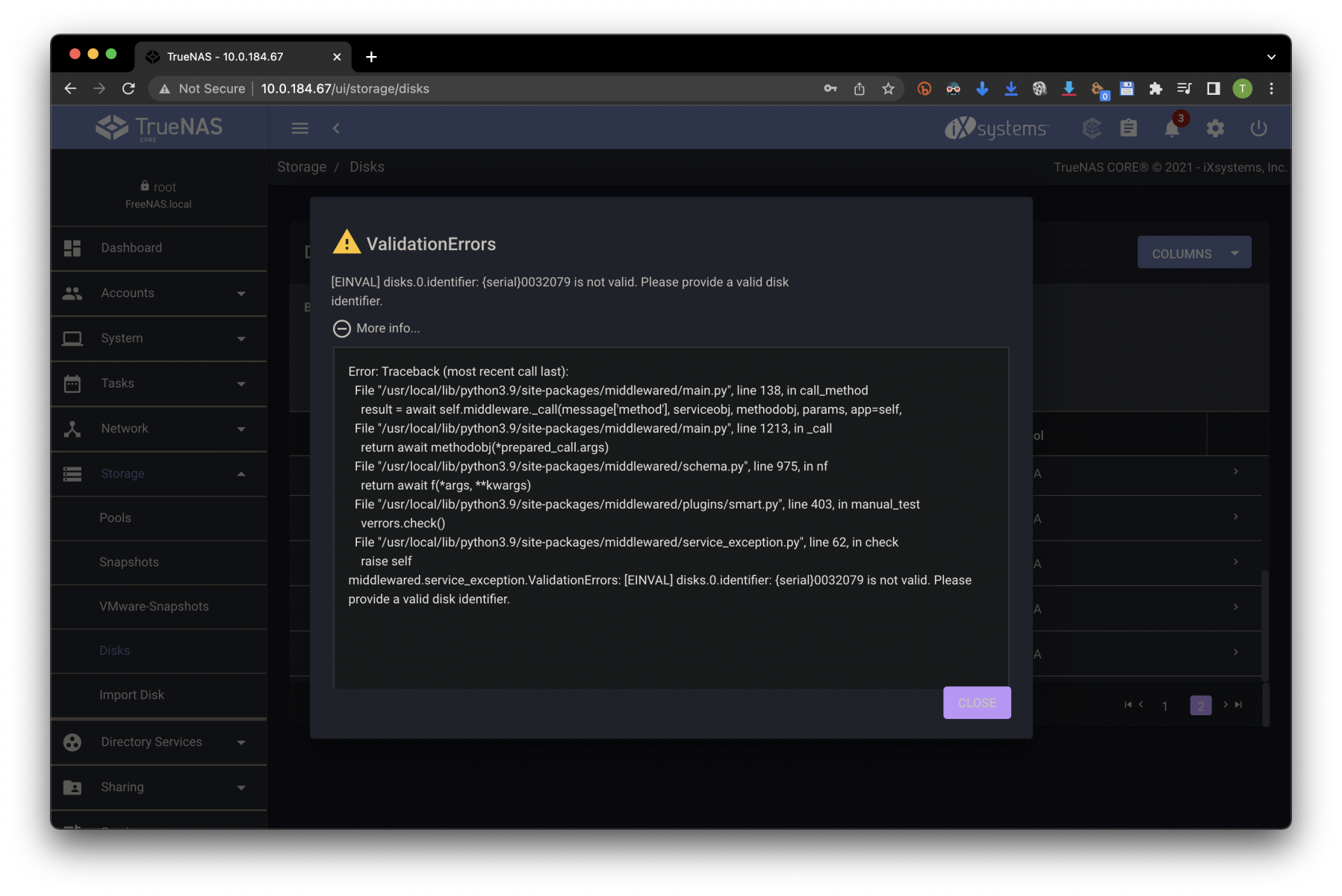Screen dimensions: 1342x896
Task: Toggle the hamburger sidebar menu
Action: (x=299, y=128)
